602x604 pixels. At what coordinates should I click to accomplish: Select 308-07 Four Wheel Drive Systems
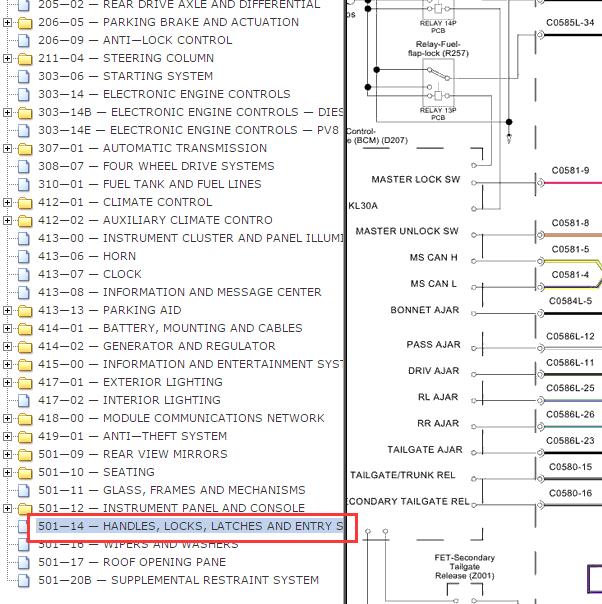[156, 166]
